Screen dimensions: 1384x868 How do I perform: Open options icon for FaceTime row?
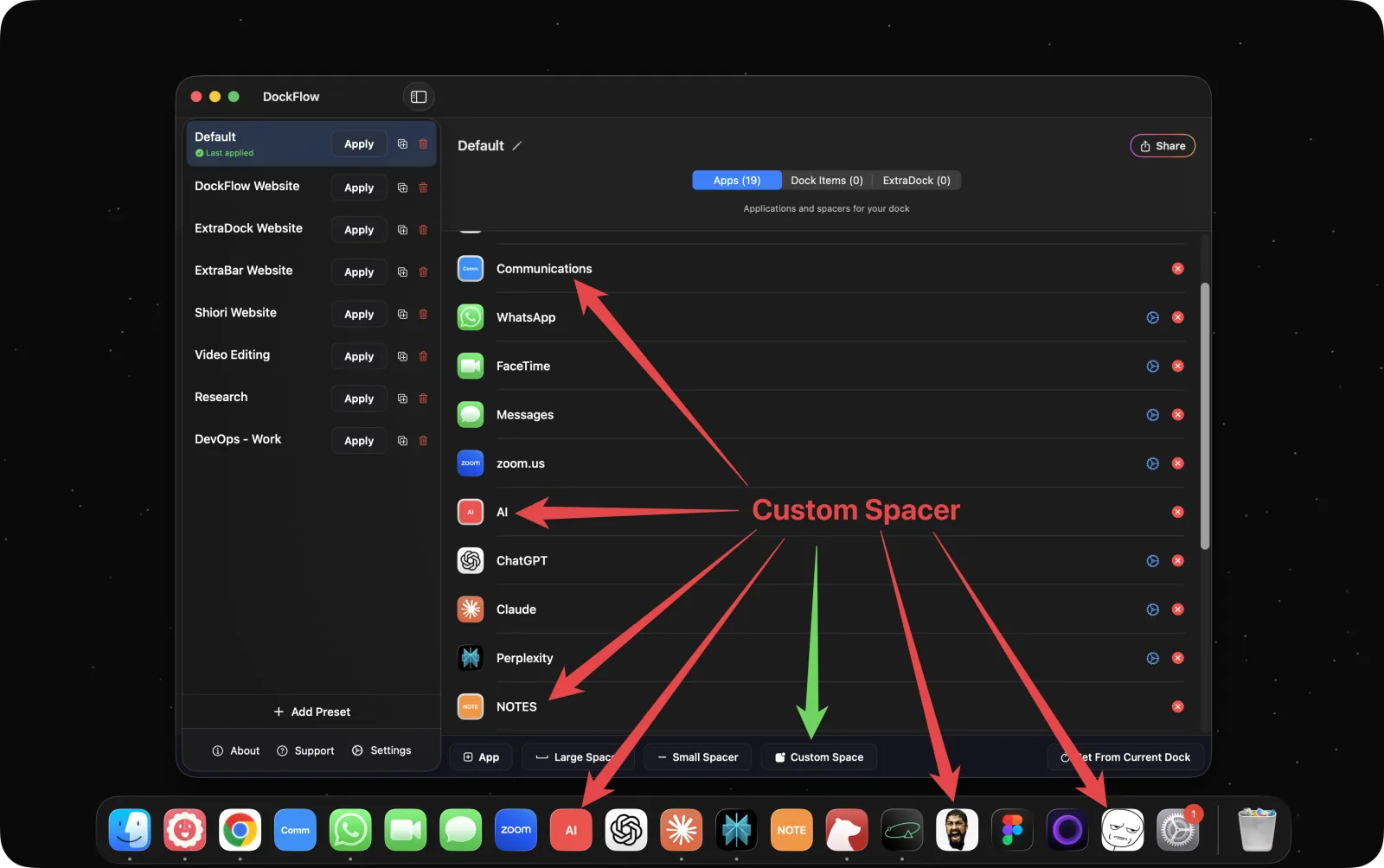[1152, 367]
